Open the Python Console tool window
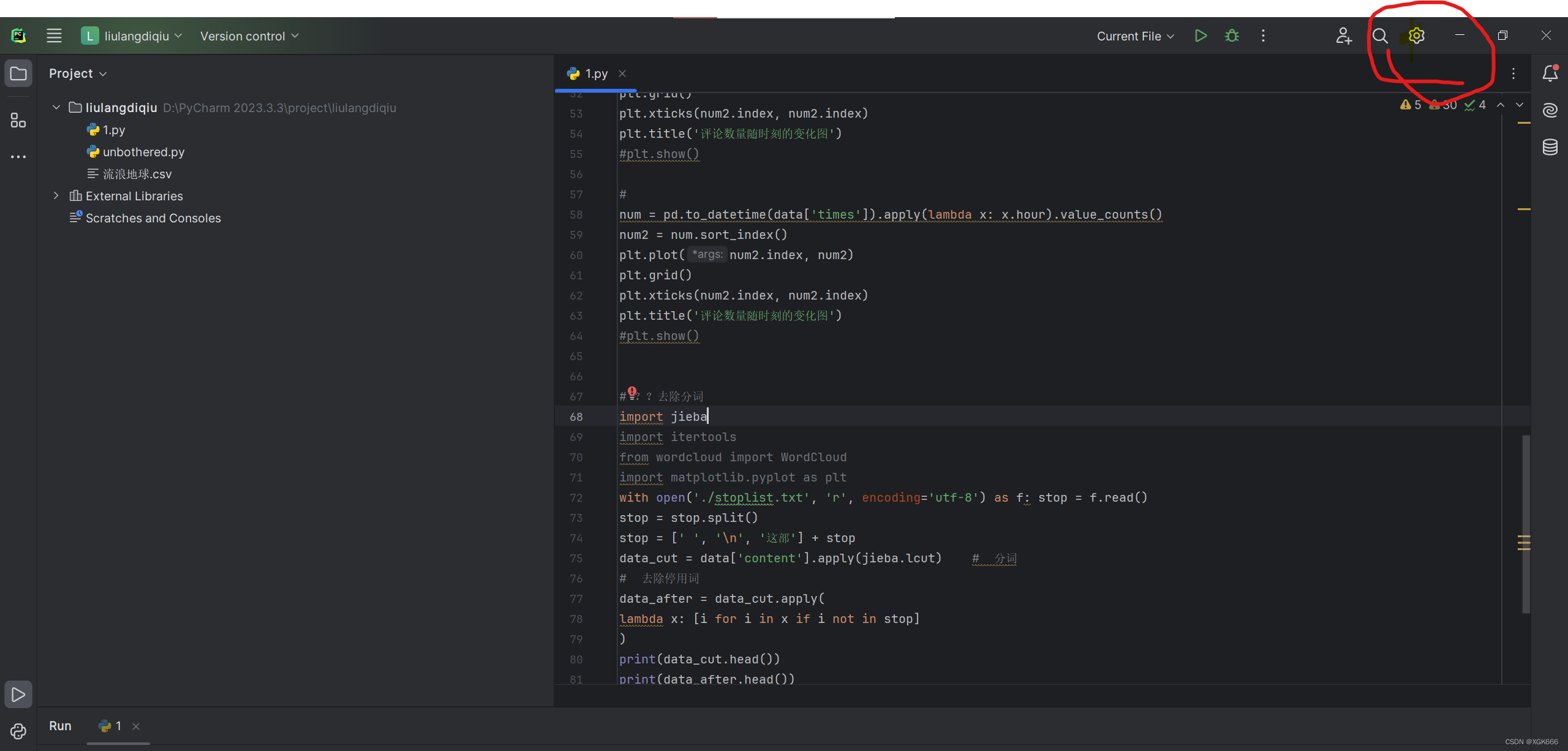Image resolution: width=1568 pixels, height=751 pixels. pyautogui.click(x=18, y=731)
